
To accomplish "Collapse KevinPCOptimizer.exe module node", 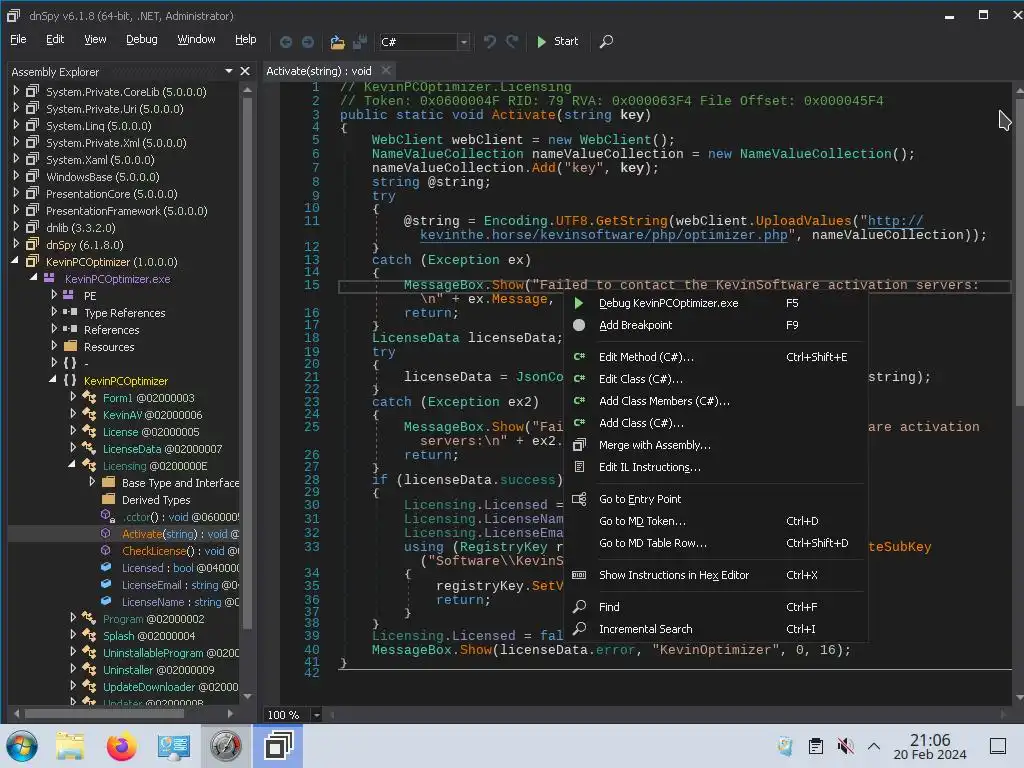I will (33, 278).
